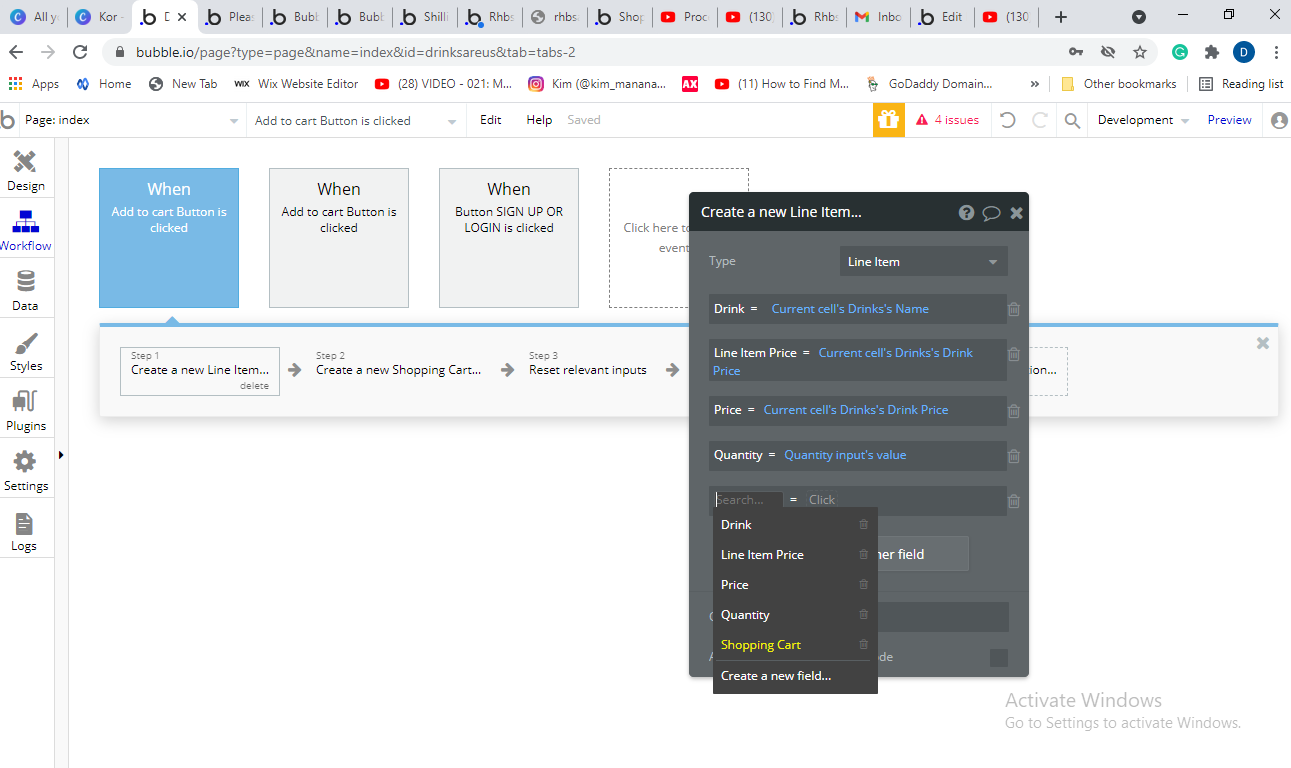This screenshot has height=768, width=1291.
Task: Delete the Quantity field assignment row
Action: click(1014, 456)
